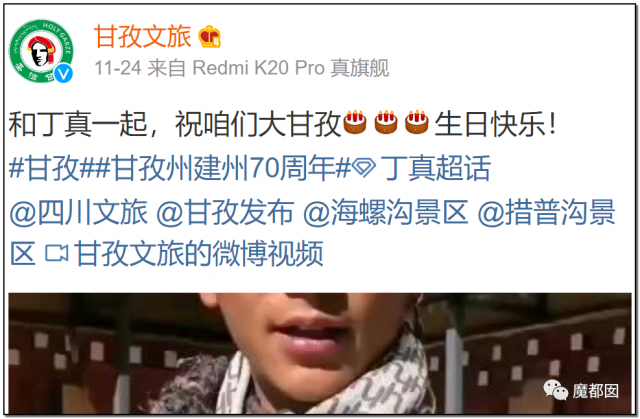Click the 11-24 post timestamp

[118, 68]
